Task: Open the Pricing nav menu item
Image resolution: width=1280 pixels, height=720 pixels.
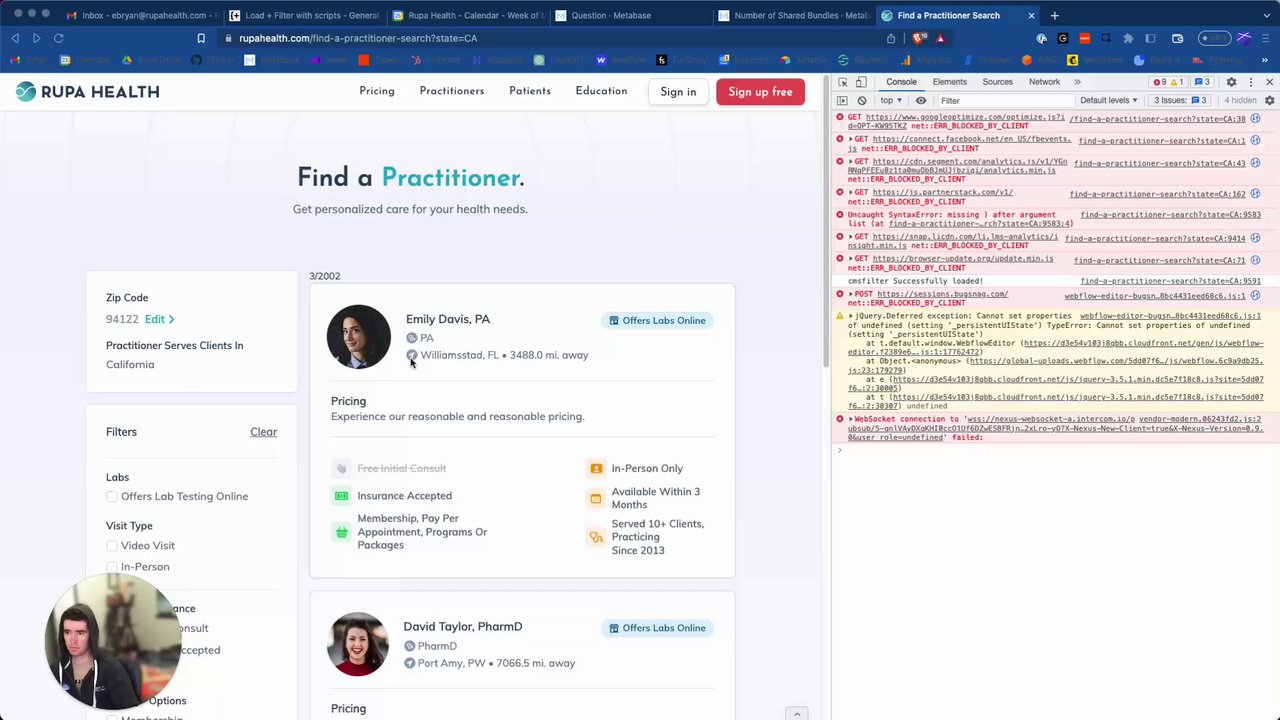Action: [377, 91]
